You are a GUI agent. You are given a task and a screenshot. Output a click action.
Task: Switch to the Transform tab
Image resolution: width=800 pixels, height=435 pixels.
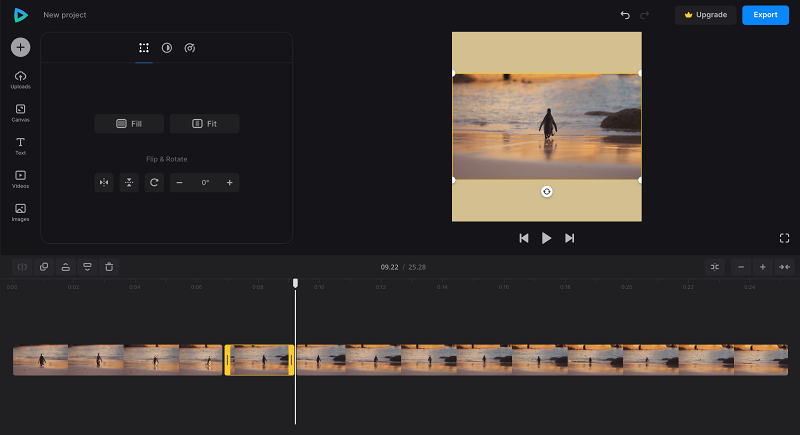(x=144, y=48)
